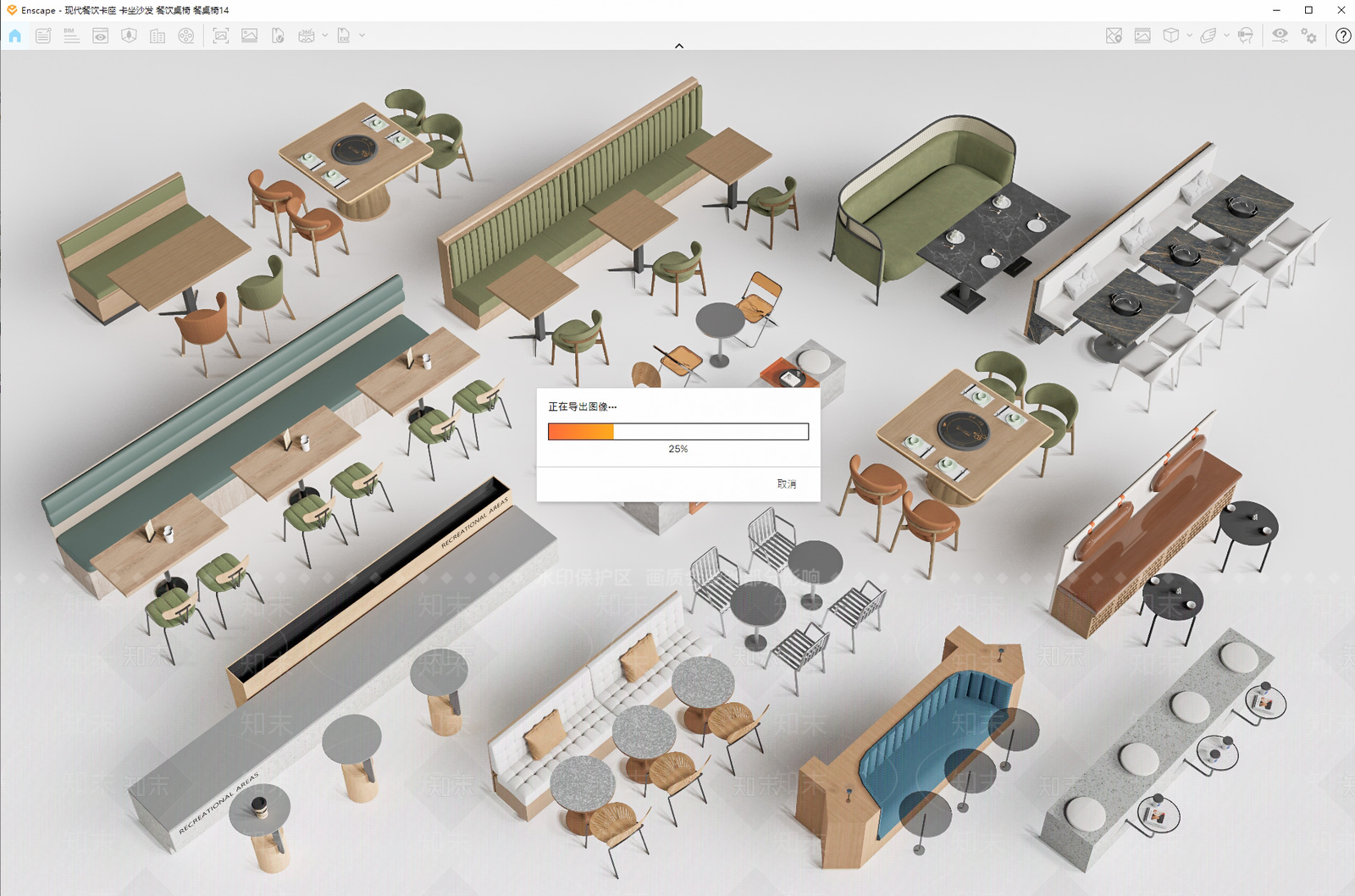Open the video editor film reel icon
The height and width of the screenshot is (896, 1355).
(186, 36)
